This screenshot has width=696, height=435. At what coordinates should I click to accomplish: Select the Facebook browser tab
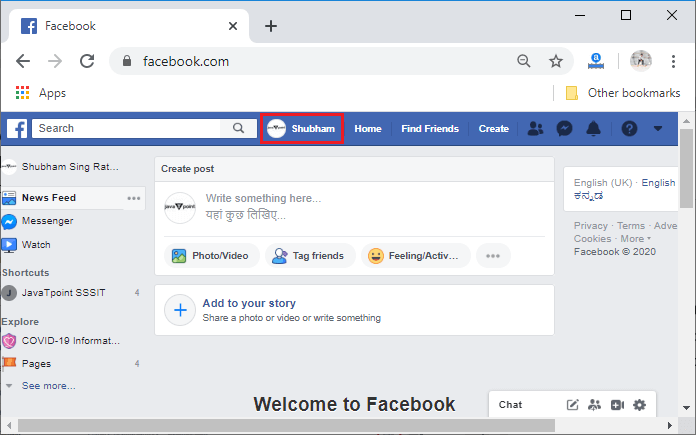129,26
